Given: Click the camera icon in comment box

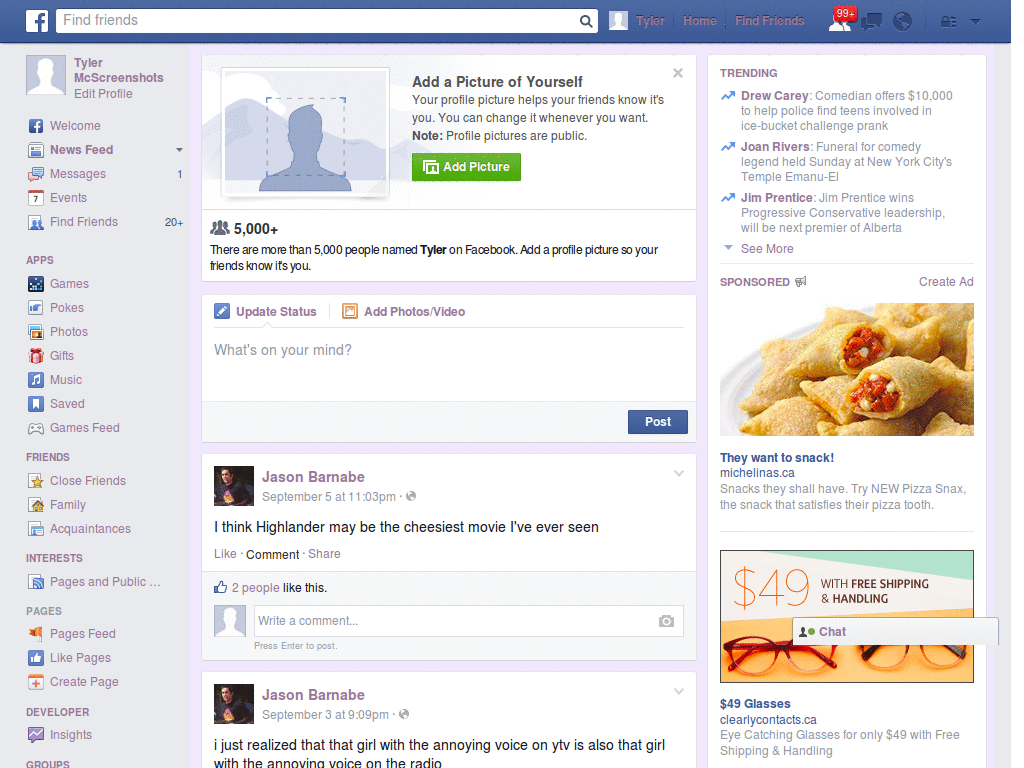Looking at the screenshot, I should click(666, 621).
